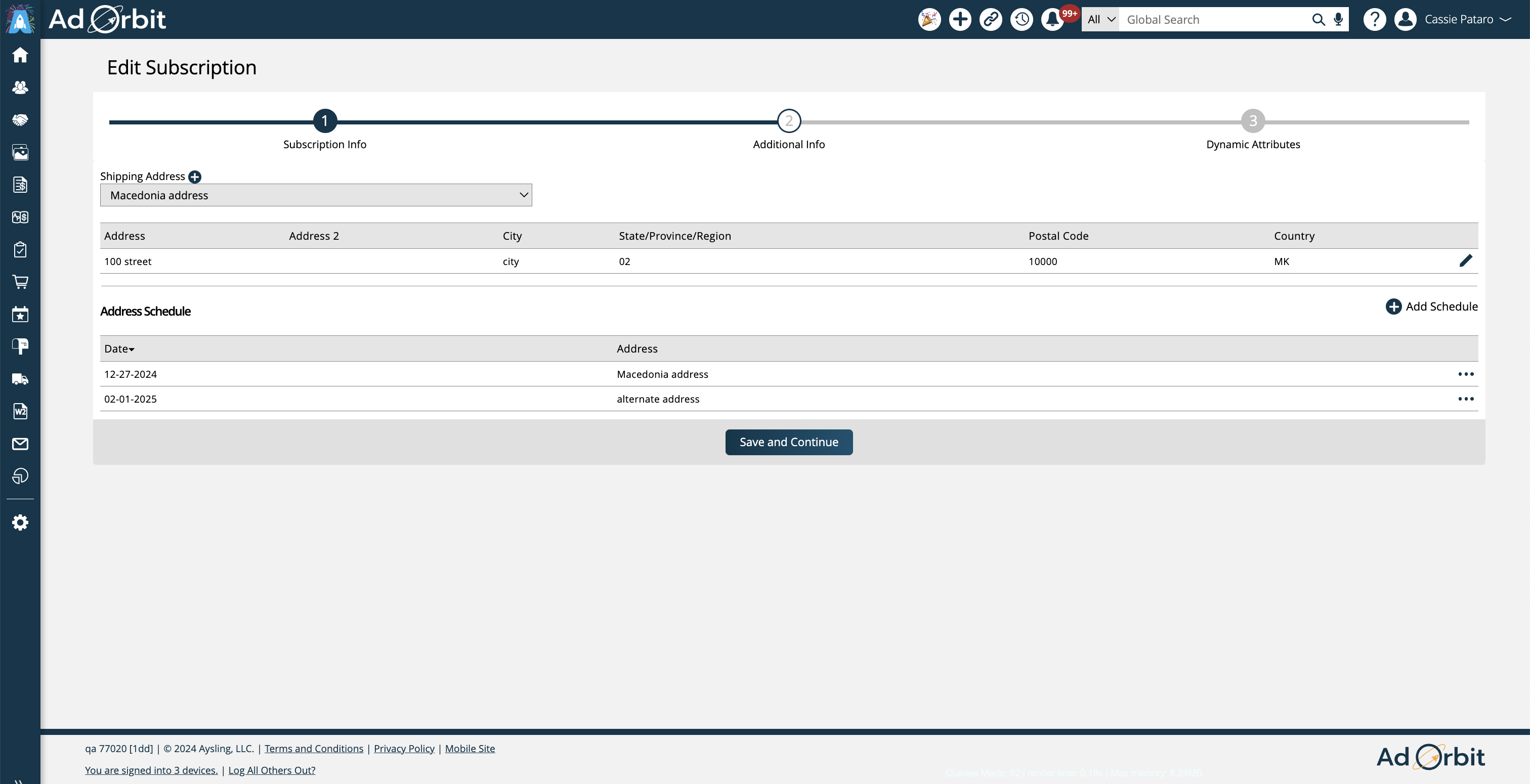Open the help question mark icon

pyautogui.click(x=1374, y=20)
